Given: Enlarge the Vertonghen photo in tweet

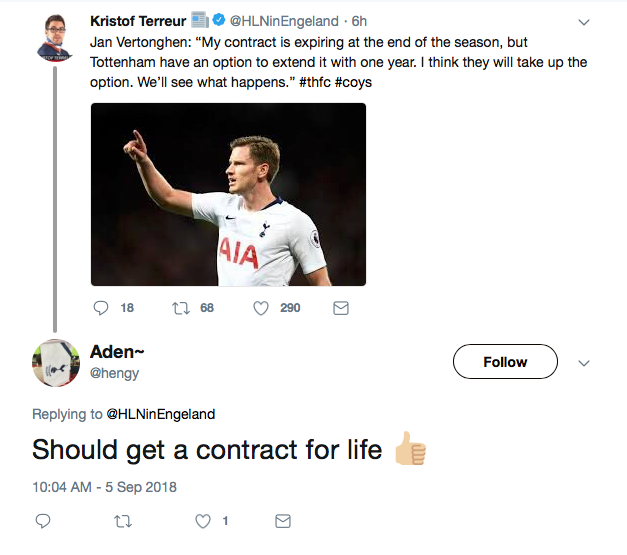Looking at the screenshot, I should pos(228,194).
